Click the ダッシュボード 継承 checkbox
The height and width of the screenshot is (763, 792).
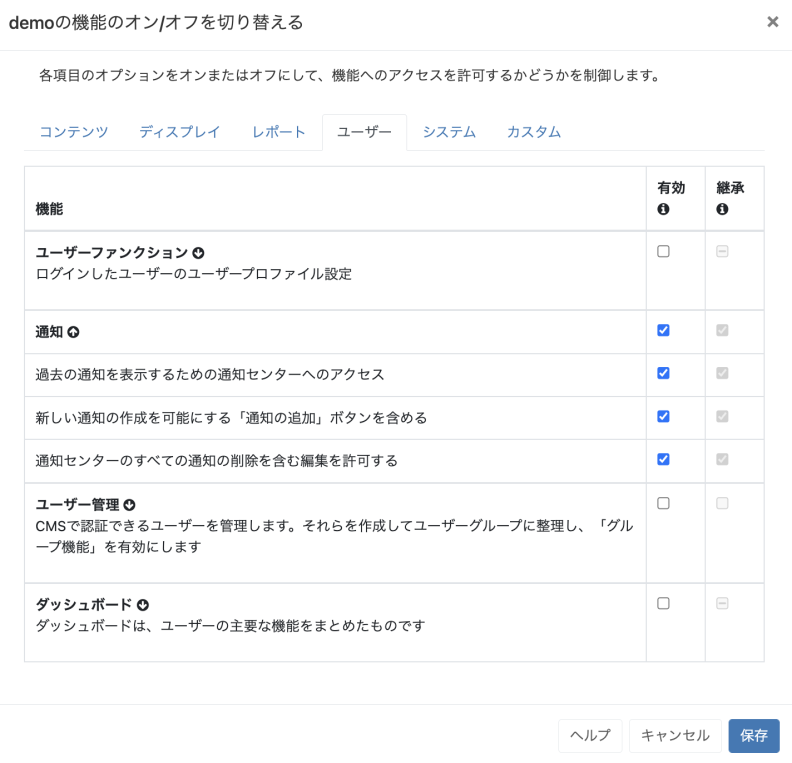pyautogui.click(x=722, y=603)
